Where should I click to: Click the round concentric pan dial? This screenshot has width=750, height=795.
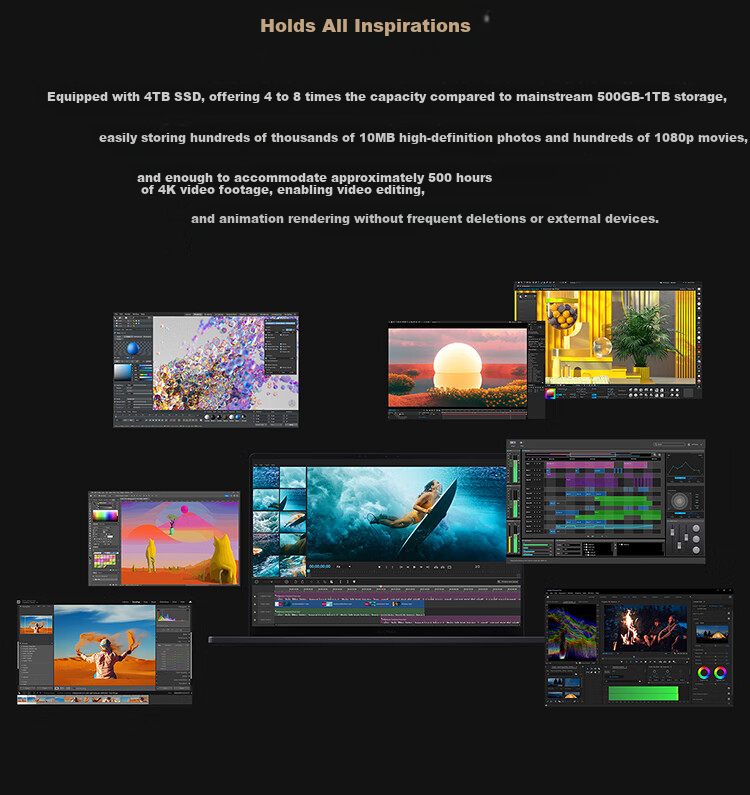click(680, 501)
